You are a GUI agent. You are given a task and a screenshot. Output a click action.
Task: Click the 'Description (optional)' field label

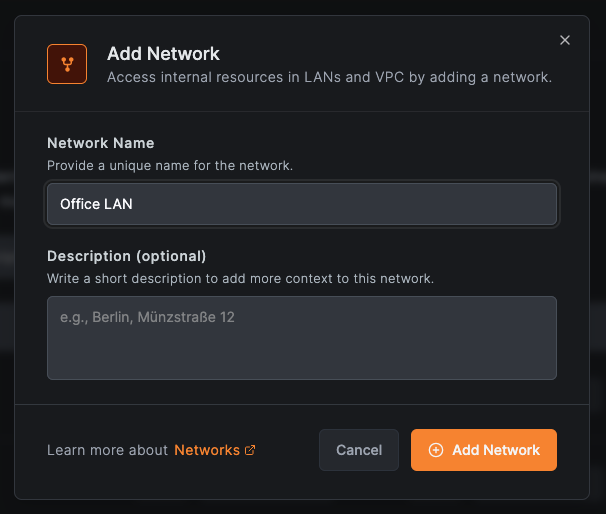(127, 256)
